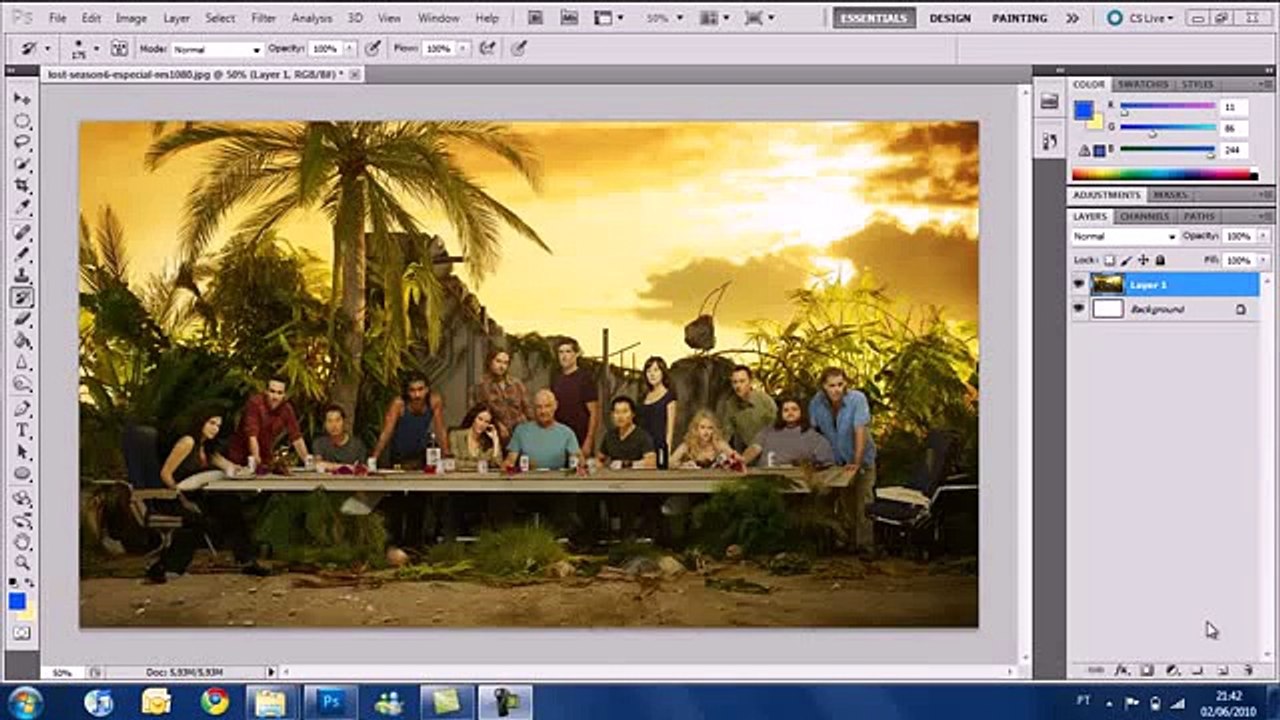This screenshot has width=1280, height=720.
Task: Click the Essentials workspace button
Action: coord(874,18)
